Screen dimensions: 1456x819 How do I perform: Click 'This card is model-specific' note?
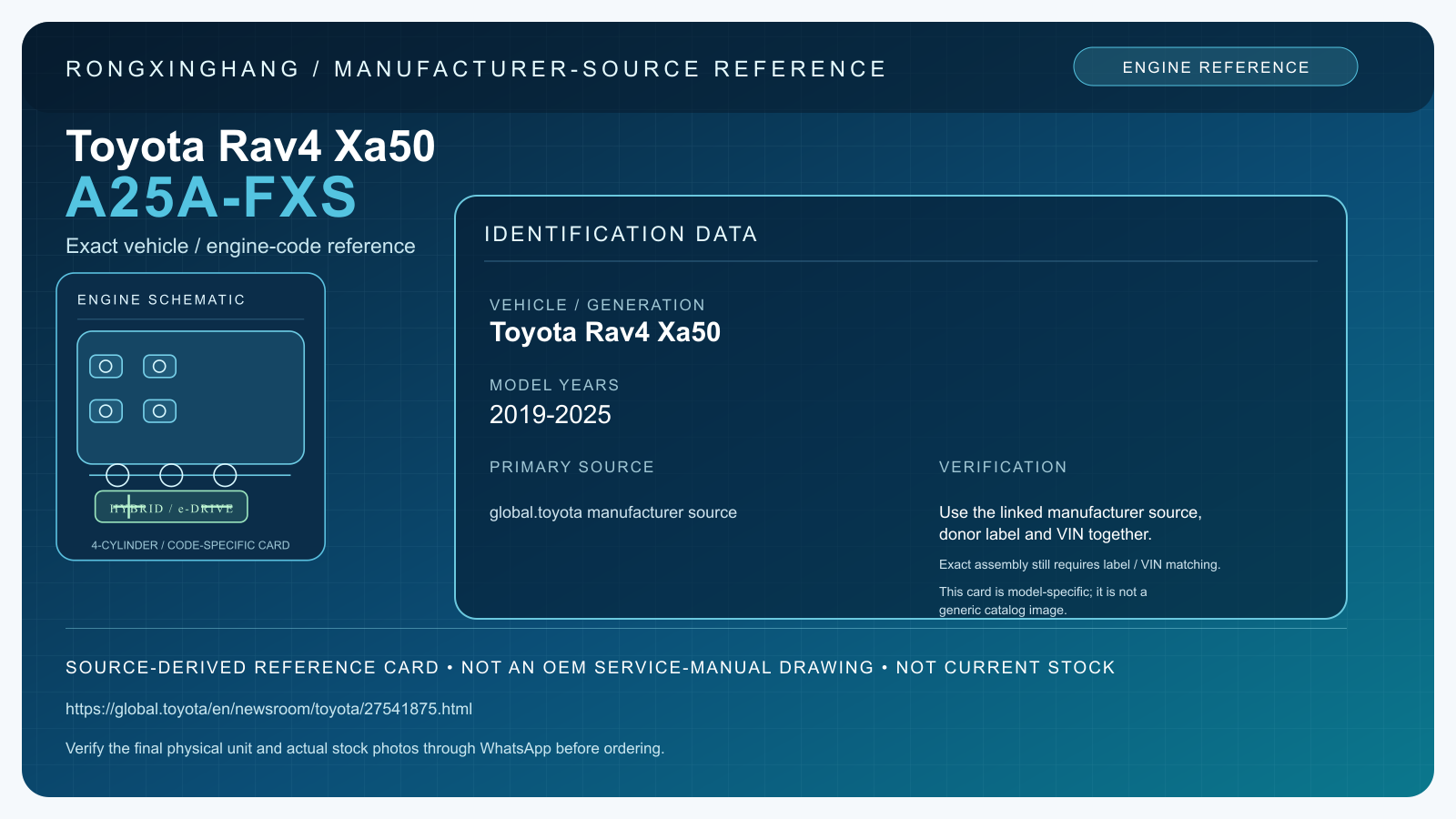click(1043, 601)
